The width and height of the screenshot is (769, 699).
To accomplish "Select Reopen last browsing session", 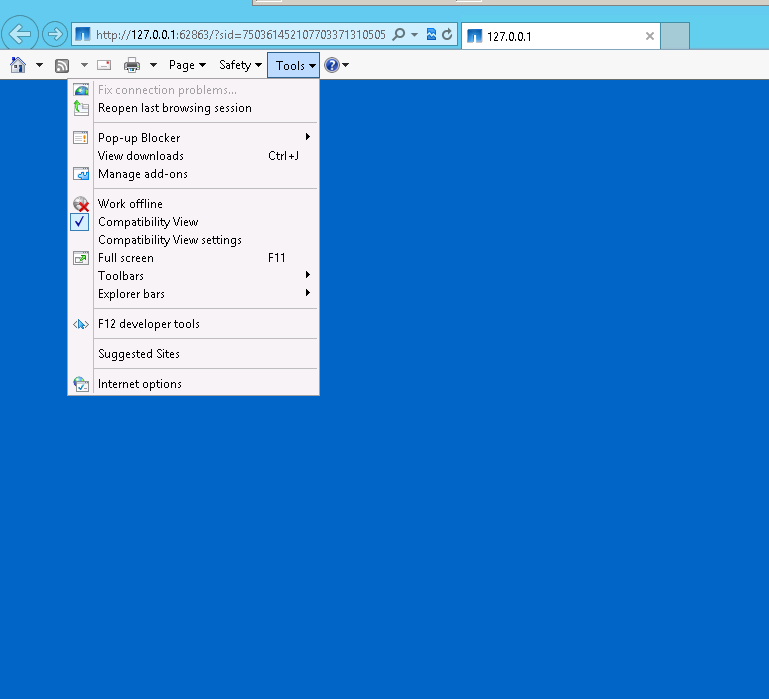I will coord(193,108).
